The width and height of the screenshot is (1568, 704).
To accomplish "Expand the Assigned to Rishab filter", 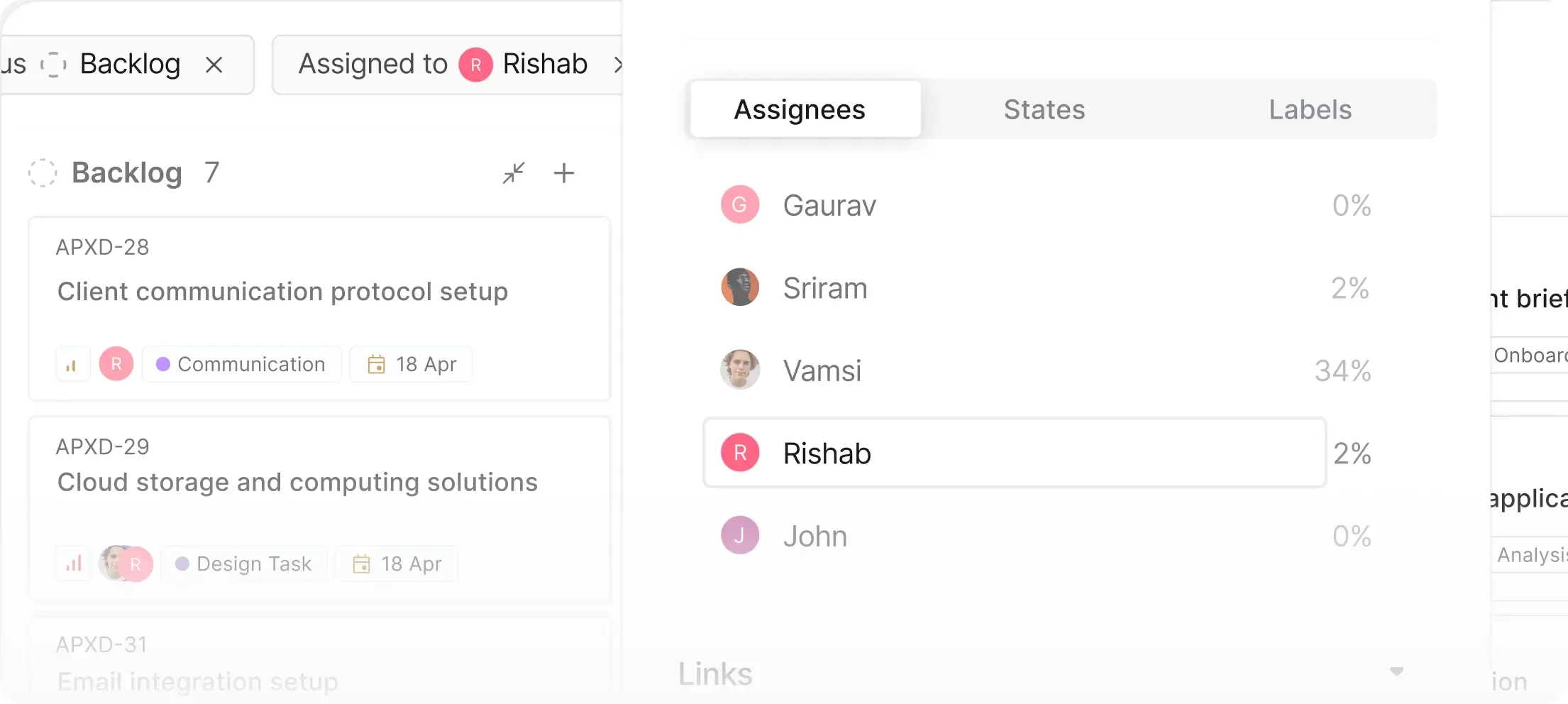I will (618, 64).
